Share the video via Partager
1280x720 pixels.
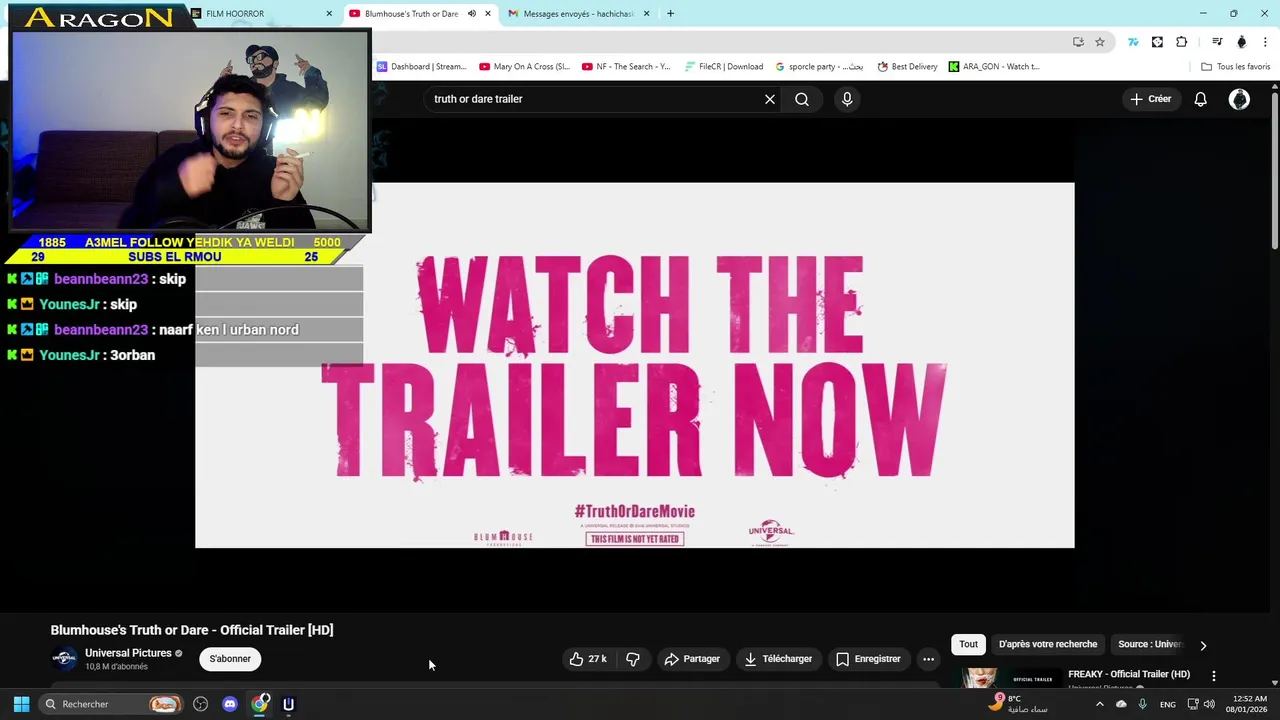(x=692, y=659)
